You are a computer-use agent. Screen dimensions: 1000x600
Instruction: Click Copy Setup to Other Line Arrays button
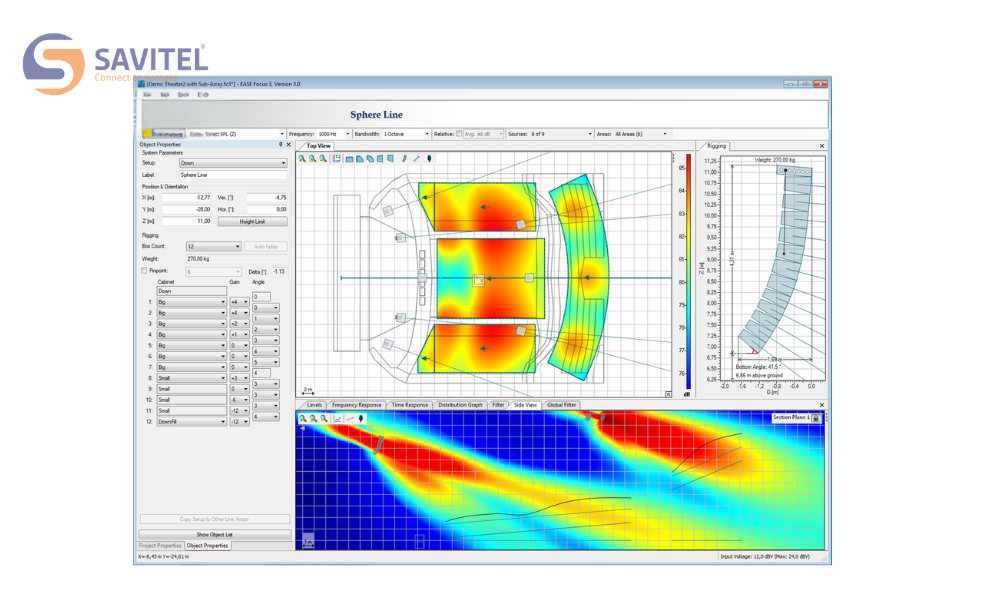[214, 519]
